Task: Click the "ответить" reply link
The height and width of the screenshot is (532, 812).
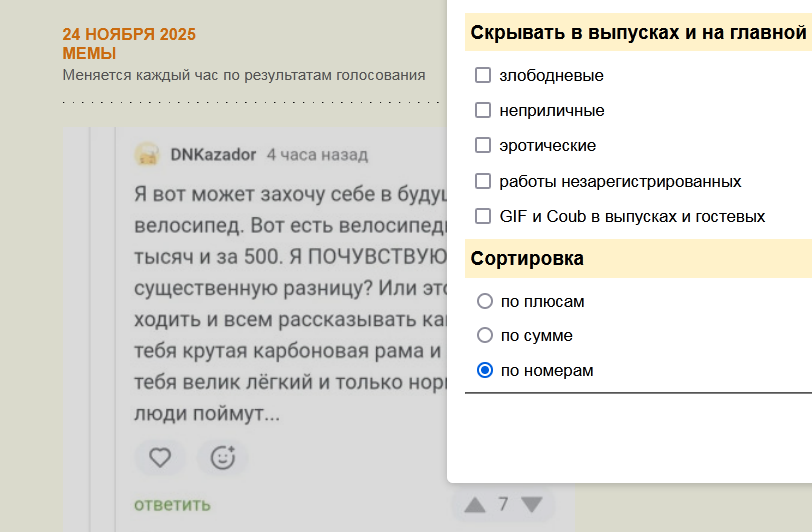Action: coord(172,504)
